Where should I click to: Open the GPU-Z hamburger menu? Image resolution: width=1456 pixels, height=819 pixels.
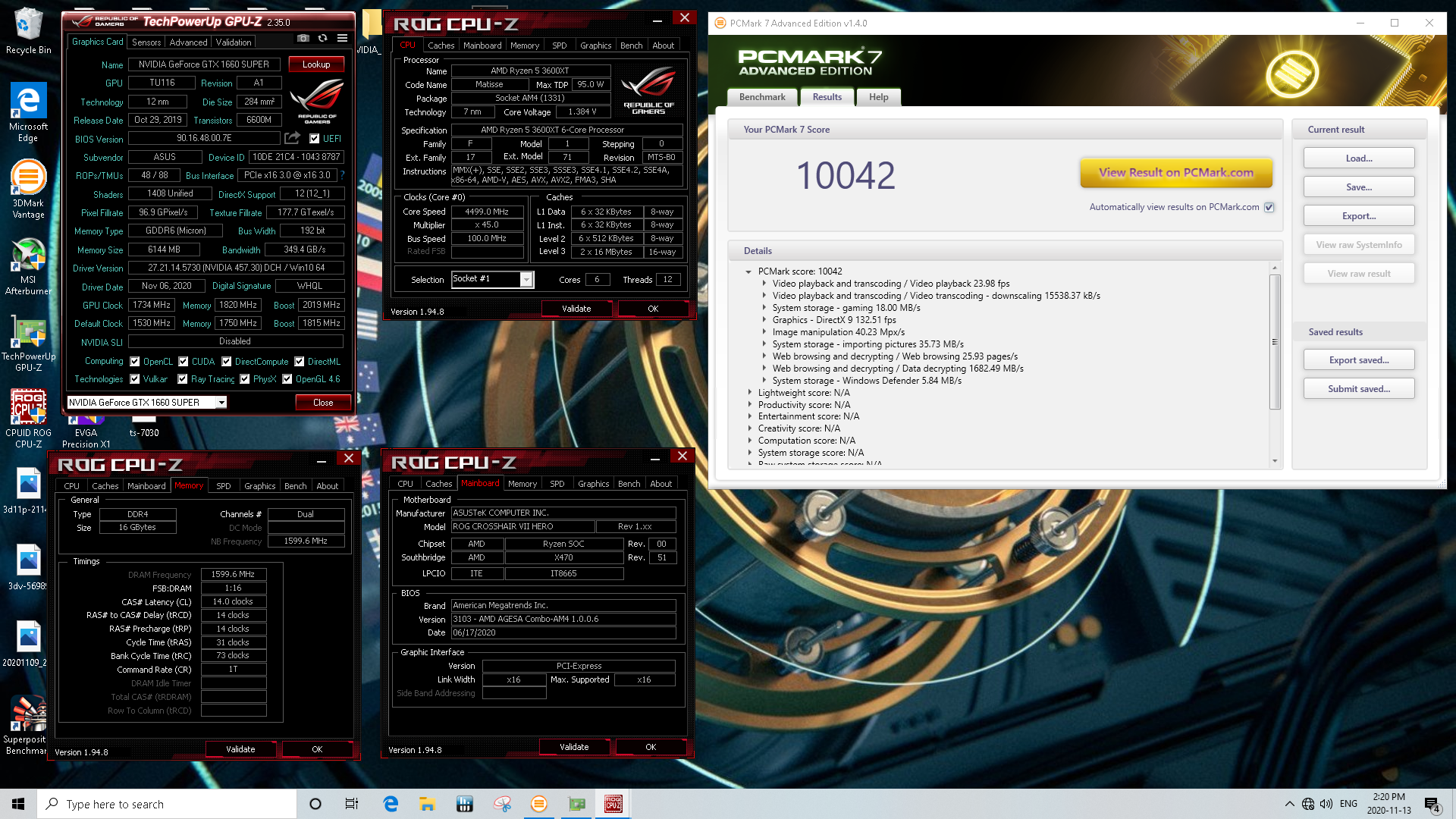pos(343,38)
